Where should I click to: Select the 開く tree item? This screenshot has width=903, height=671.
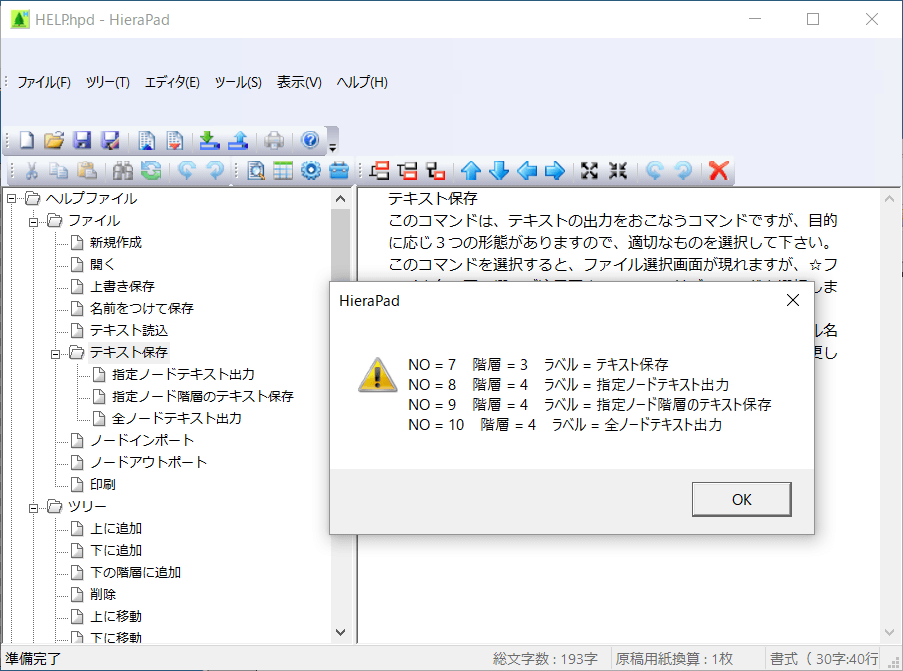click(103, 264)
